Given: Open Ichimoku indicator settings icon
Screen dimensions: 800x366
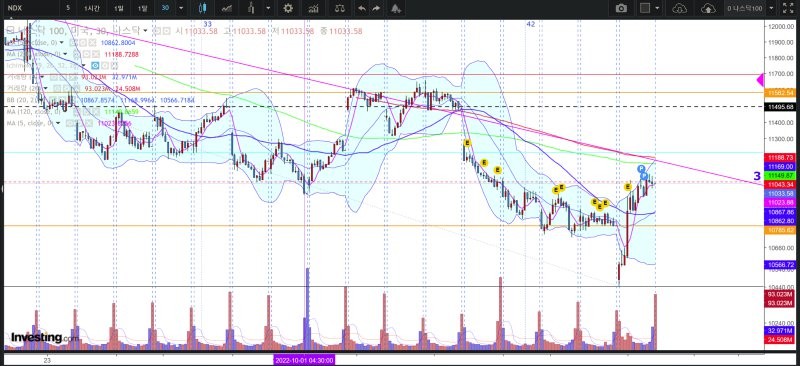Looking at the screenshot, I should [x=105, y=65].
